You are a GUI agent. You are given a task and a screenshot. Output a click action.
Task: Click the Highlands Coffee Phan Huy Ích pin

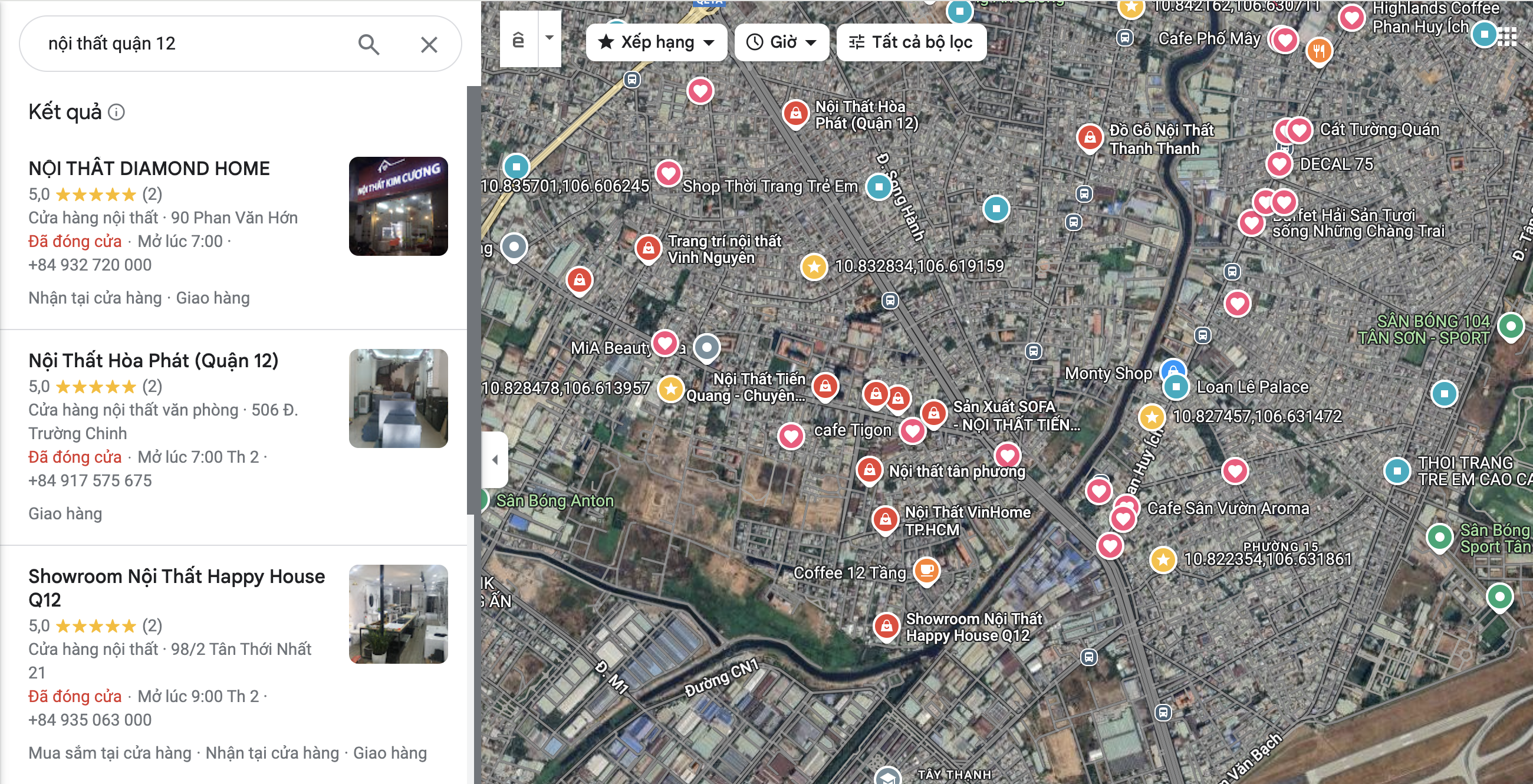(1351, 18)
